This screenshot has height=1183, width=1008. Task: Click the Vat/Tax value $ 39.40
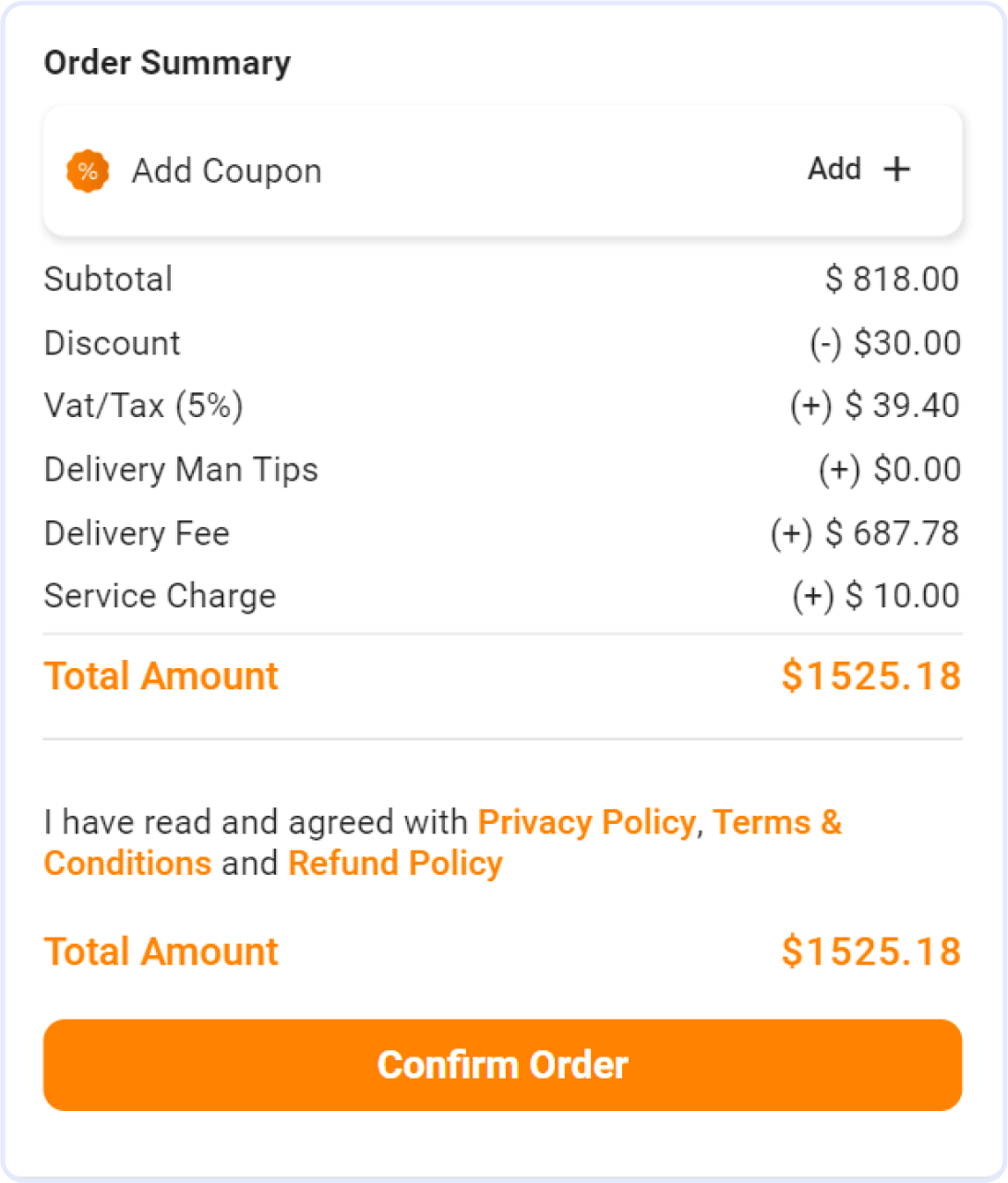(874, 406)
